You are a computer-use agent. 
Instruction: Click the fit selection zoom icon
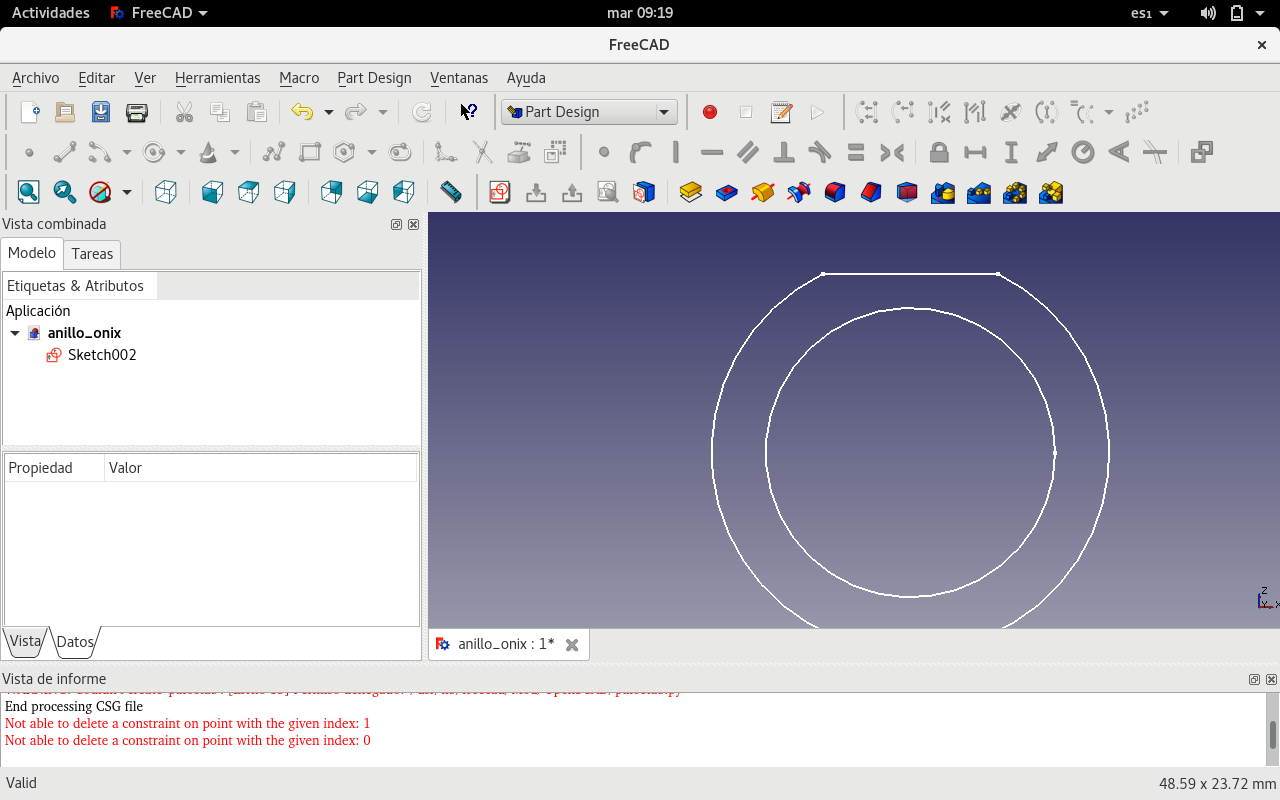(x=64, y=192)
